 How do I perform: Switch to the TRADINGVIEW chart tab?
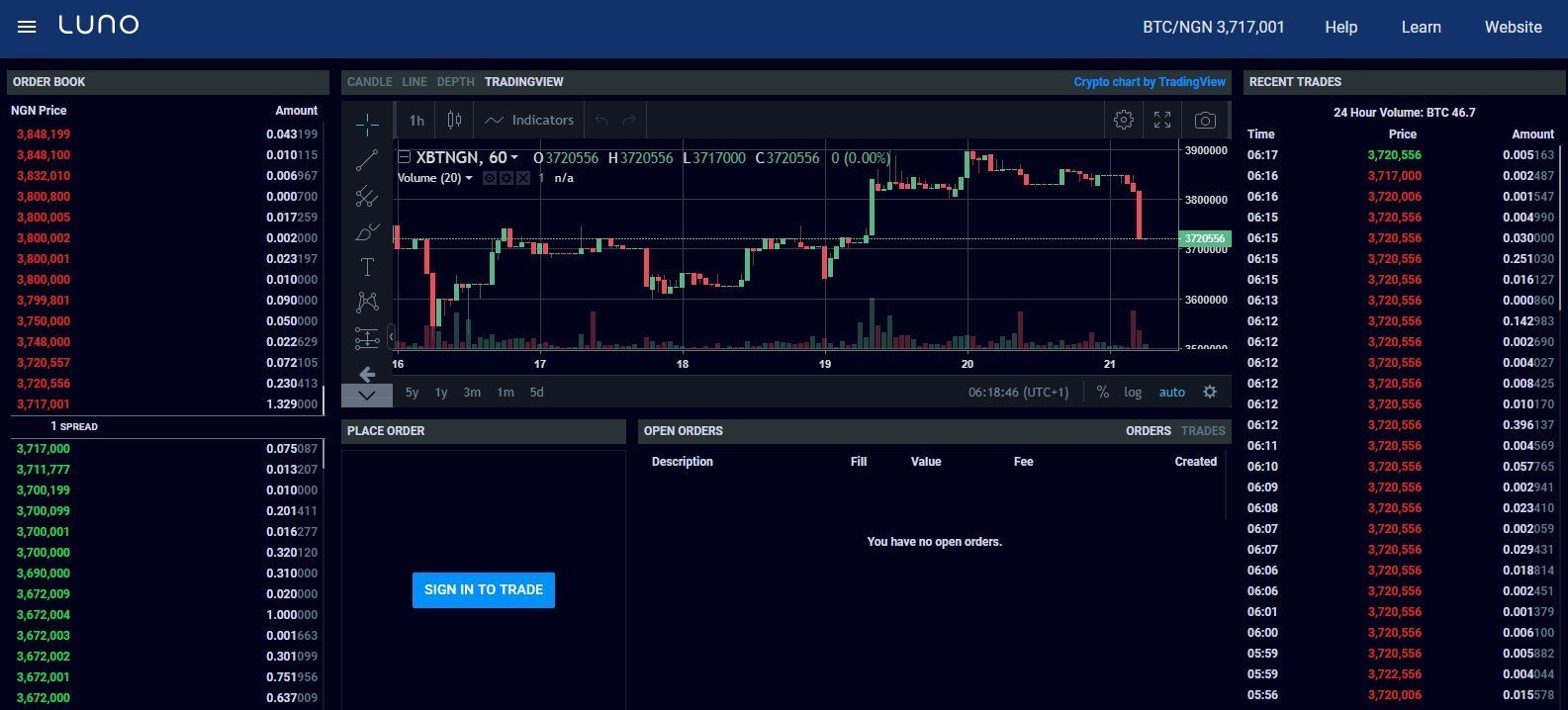pyautogui.click(x=524, y=82)
